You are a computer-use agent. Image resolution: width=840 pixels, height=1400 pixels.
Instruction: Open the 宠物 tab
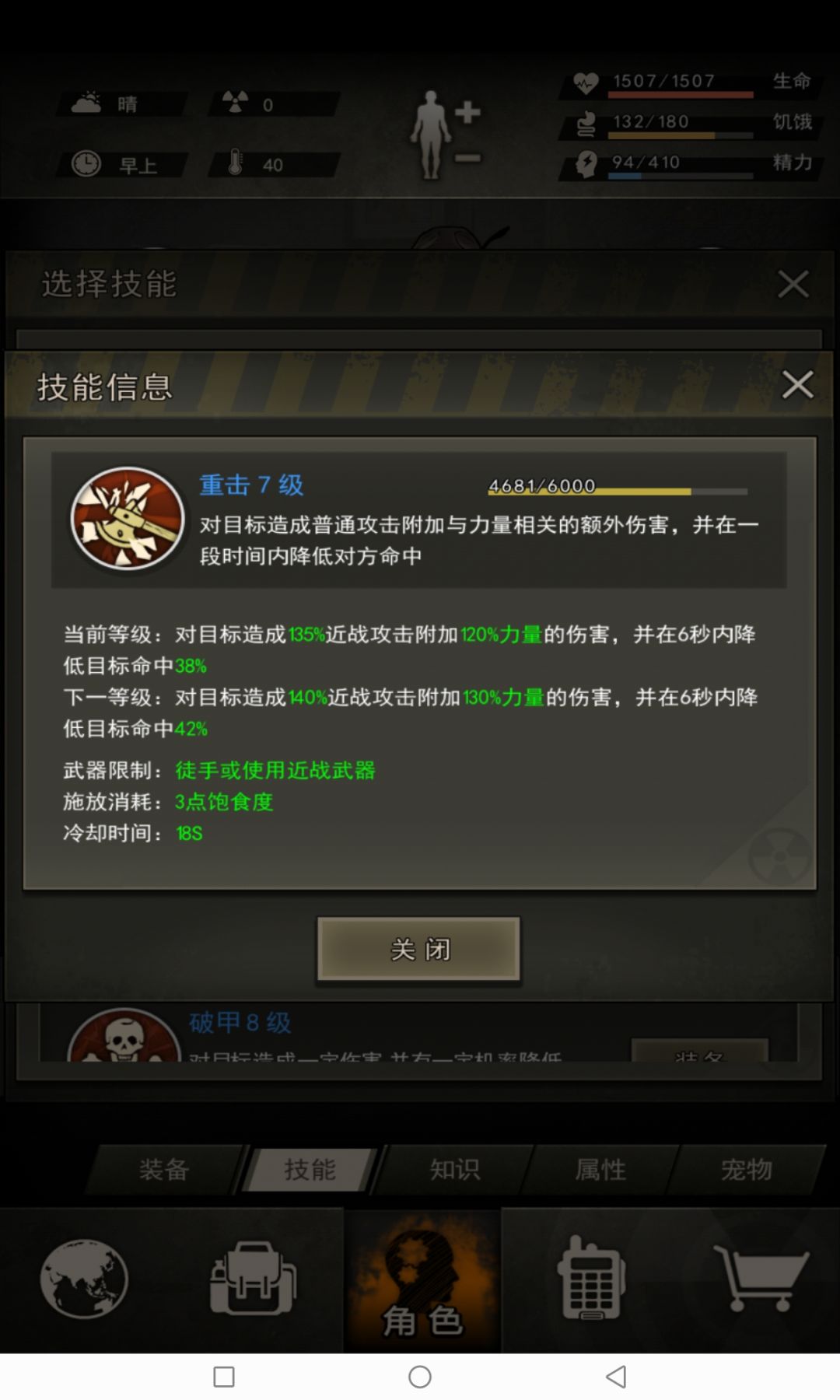click(747, 1169)
